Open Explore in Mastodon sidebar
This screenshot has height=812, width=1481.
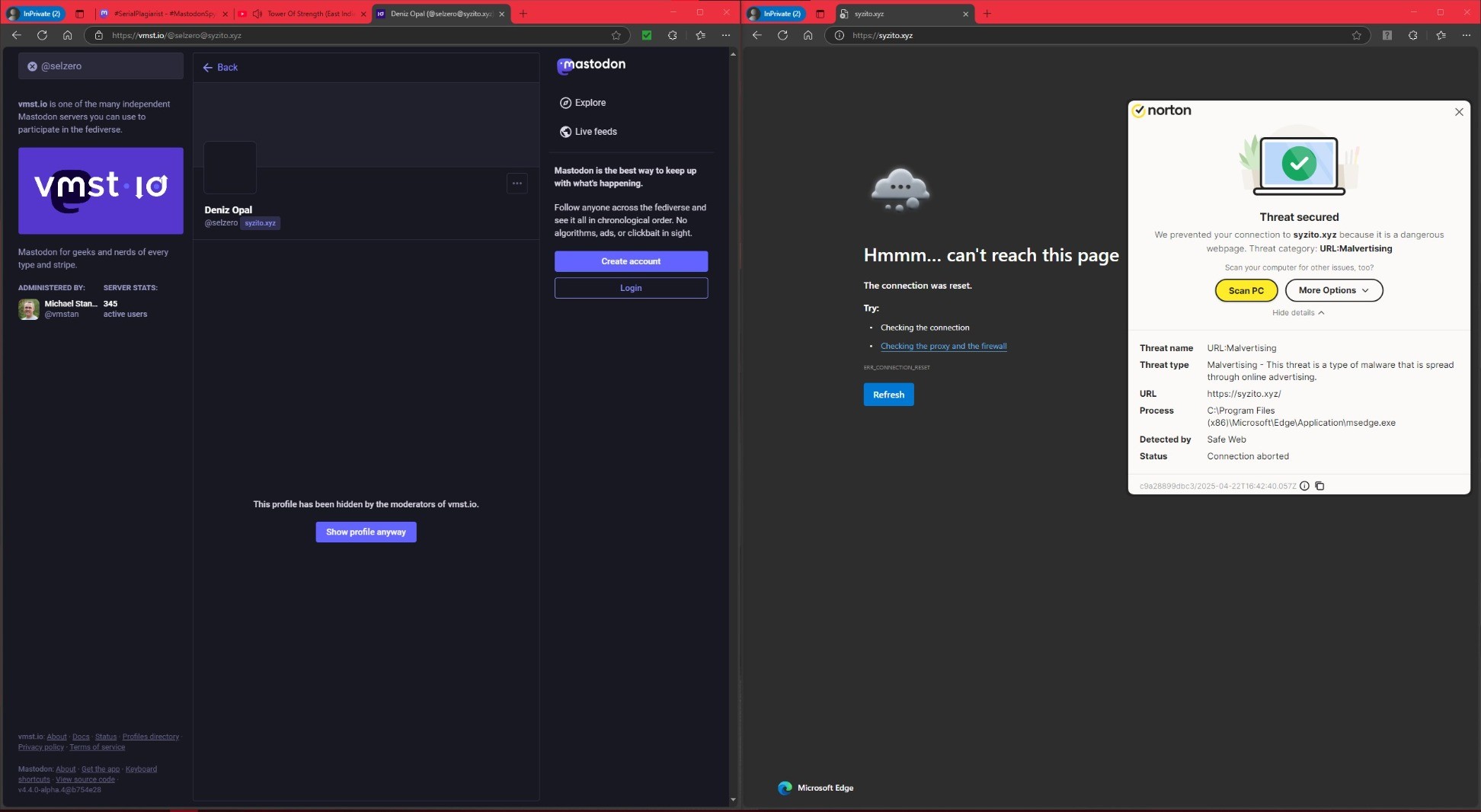[583, 103]
